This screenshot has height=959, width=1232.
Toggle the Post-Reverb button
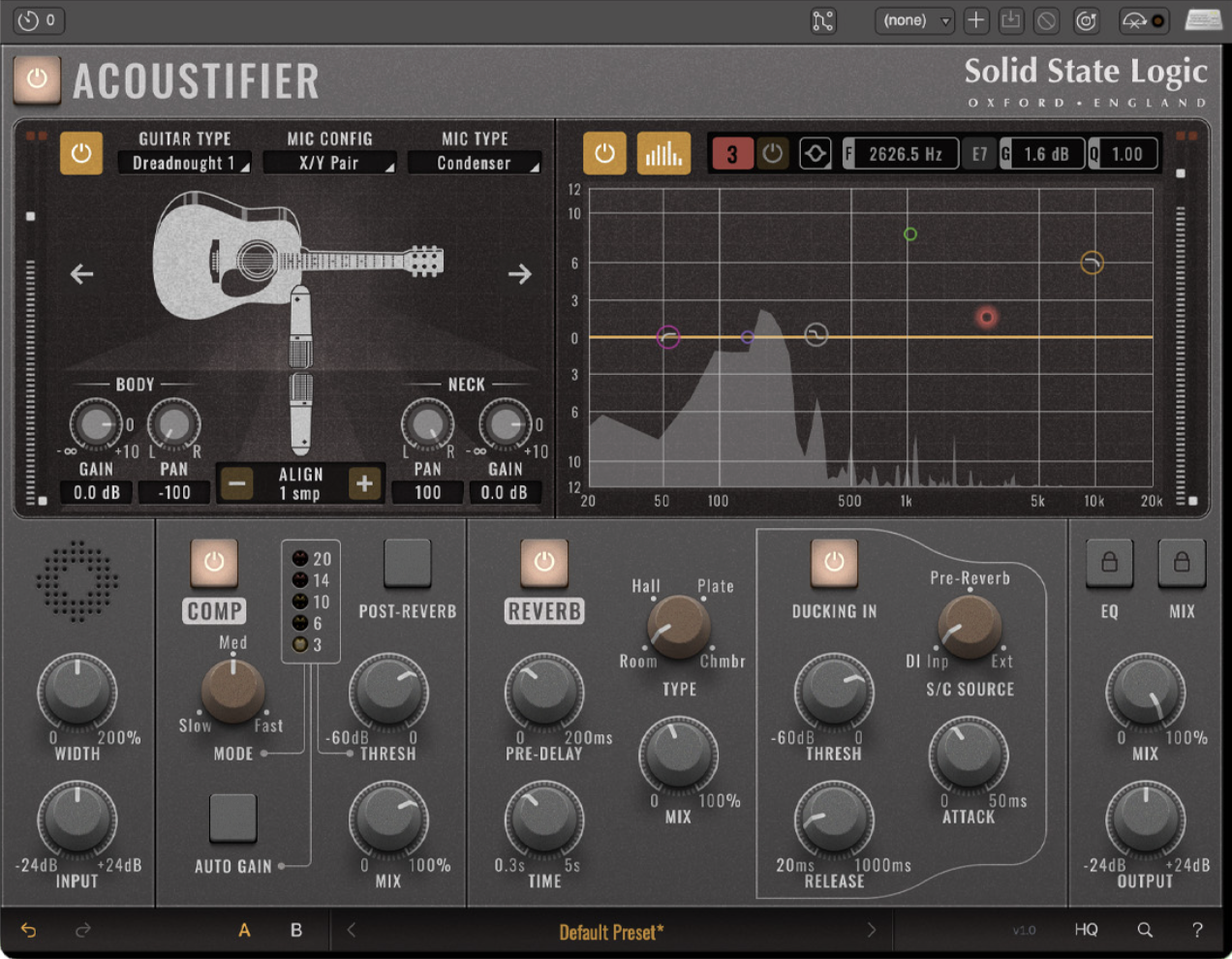coord(408,563)
